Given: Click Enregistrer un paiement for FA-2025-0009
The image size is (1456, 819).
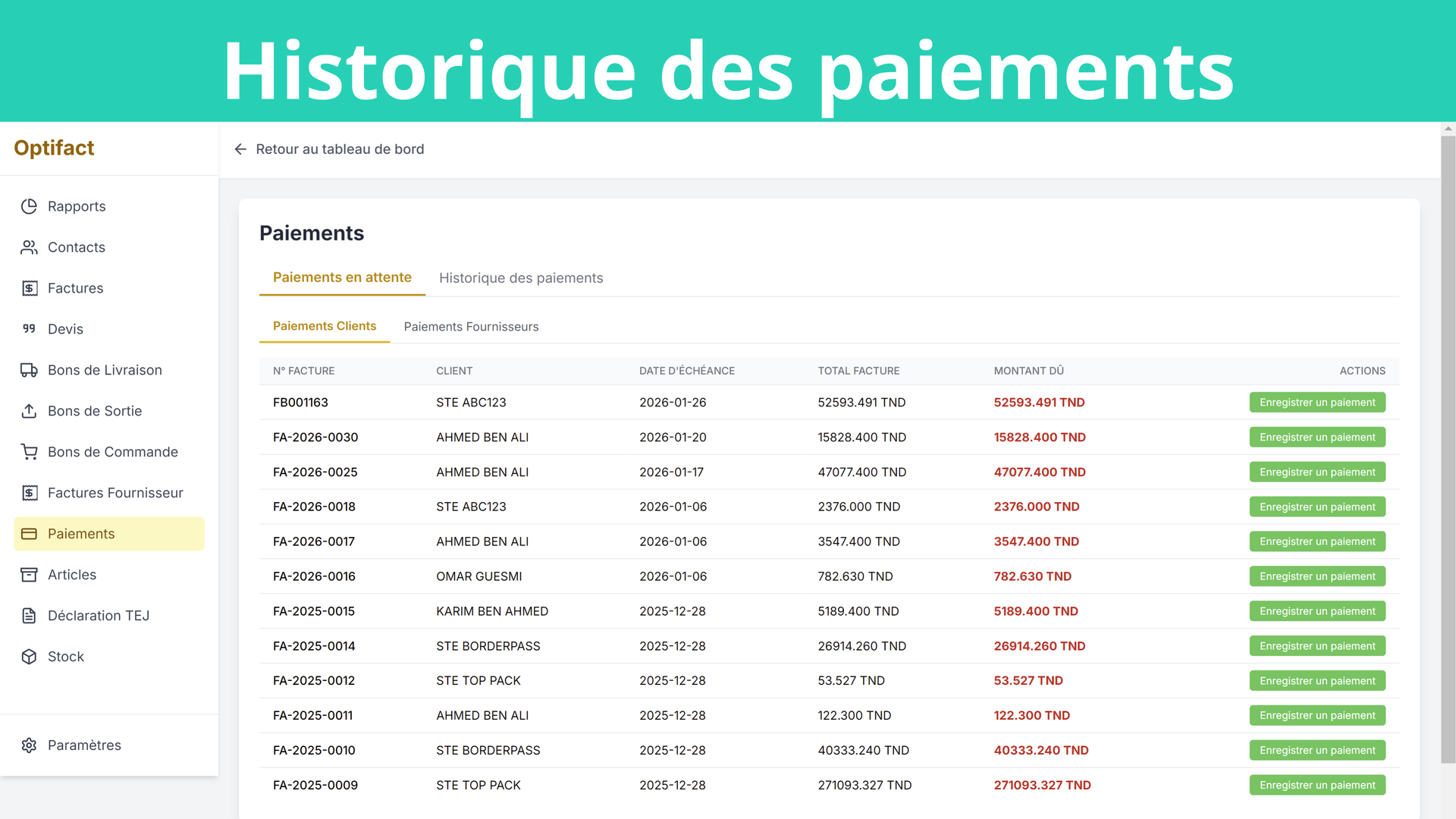Looking at the screenshot, I should [1317, 785].
